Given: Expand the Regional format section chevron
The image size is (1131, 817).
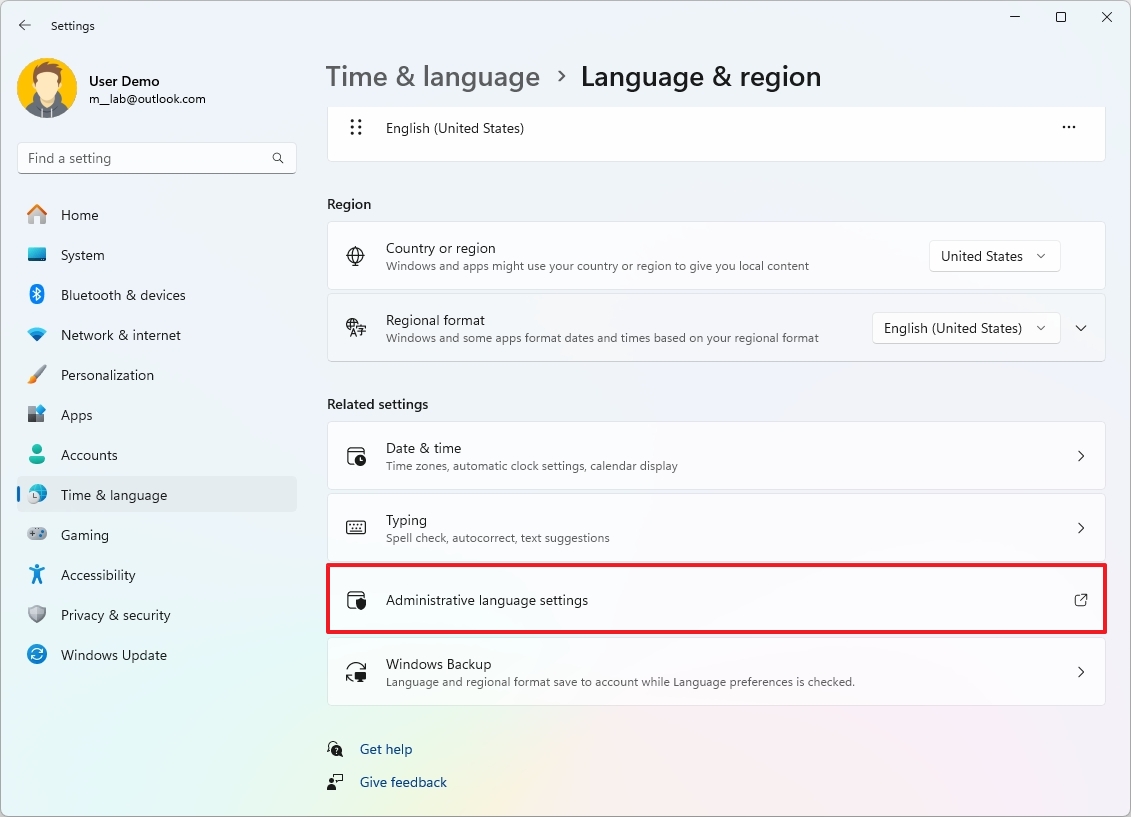Looking at the screenshot, I should (x=1081, y=328).
